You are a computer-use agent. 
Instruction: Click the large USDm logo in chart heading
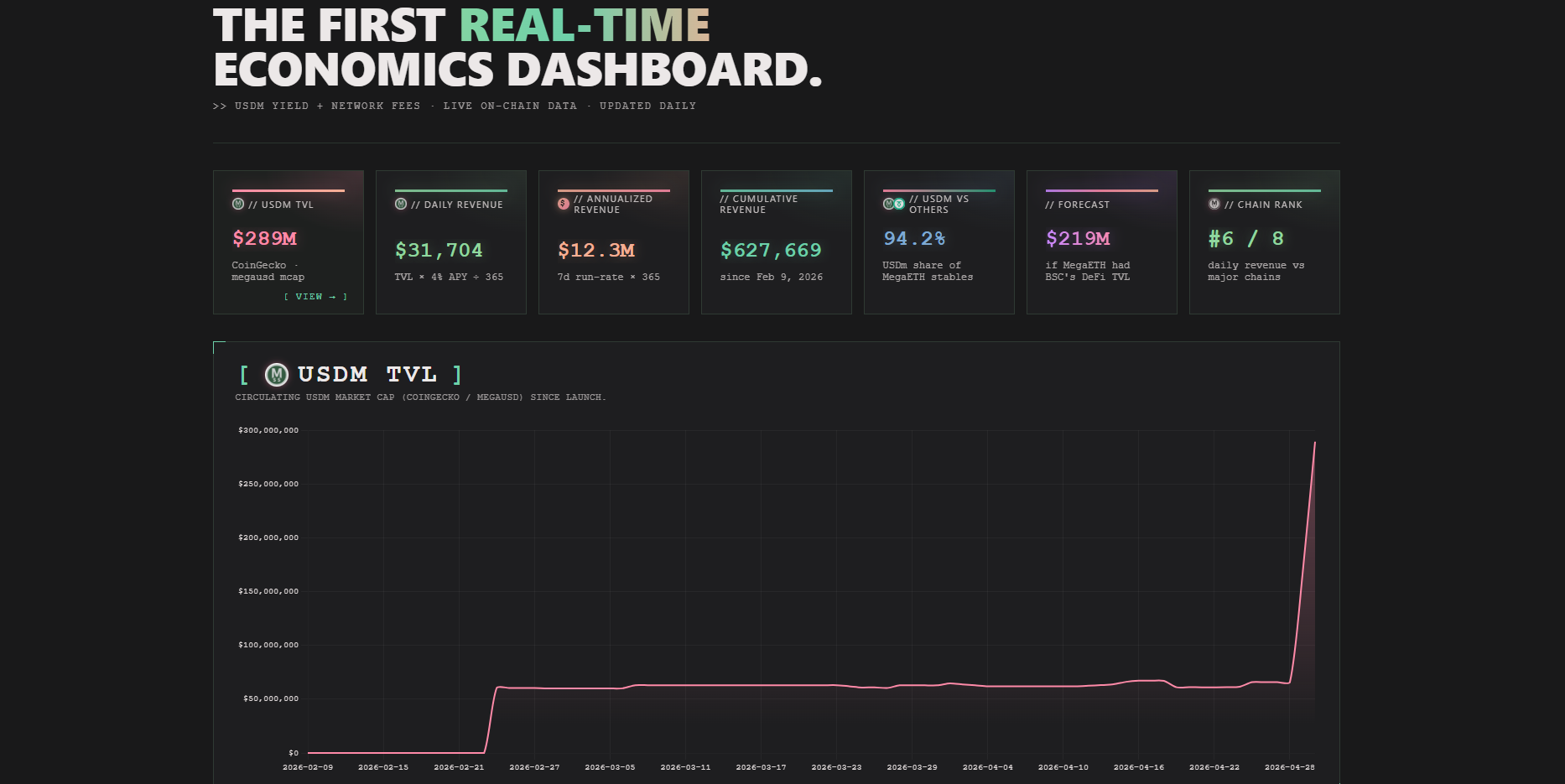(277, 375)
